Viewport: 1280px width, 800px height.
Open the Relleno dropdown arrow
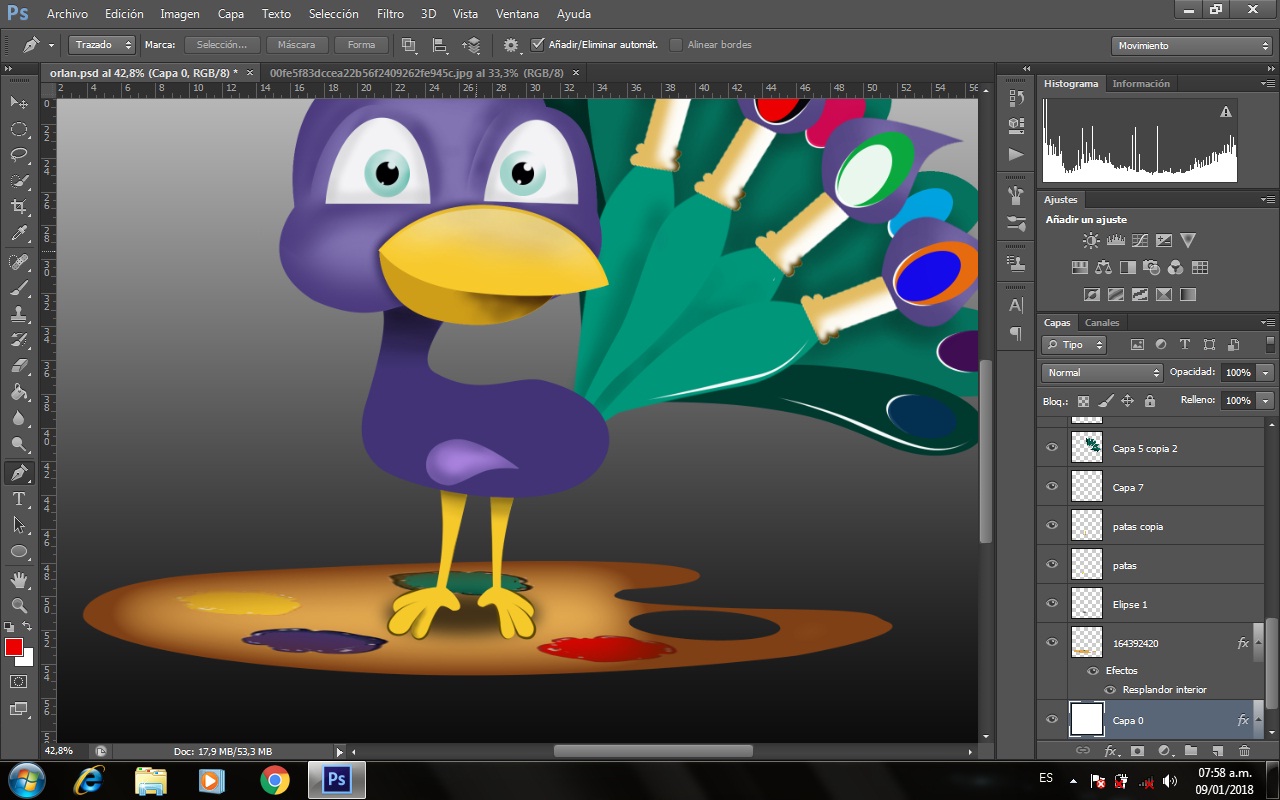pos(1265,400)
